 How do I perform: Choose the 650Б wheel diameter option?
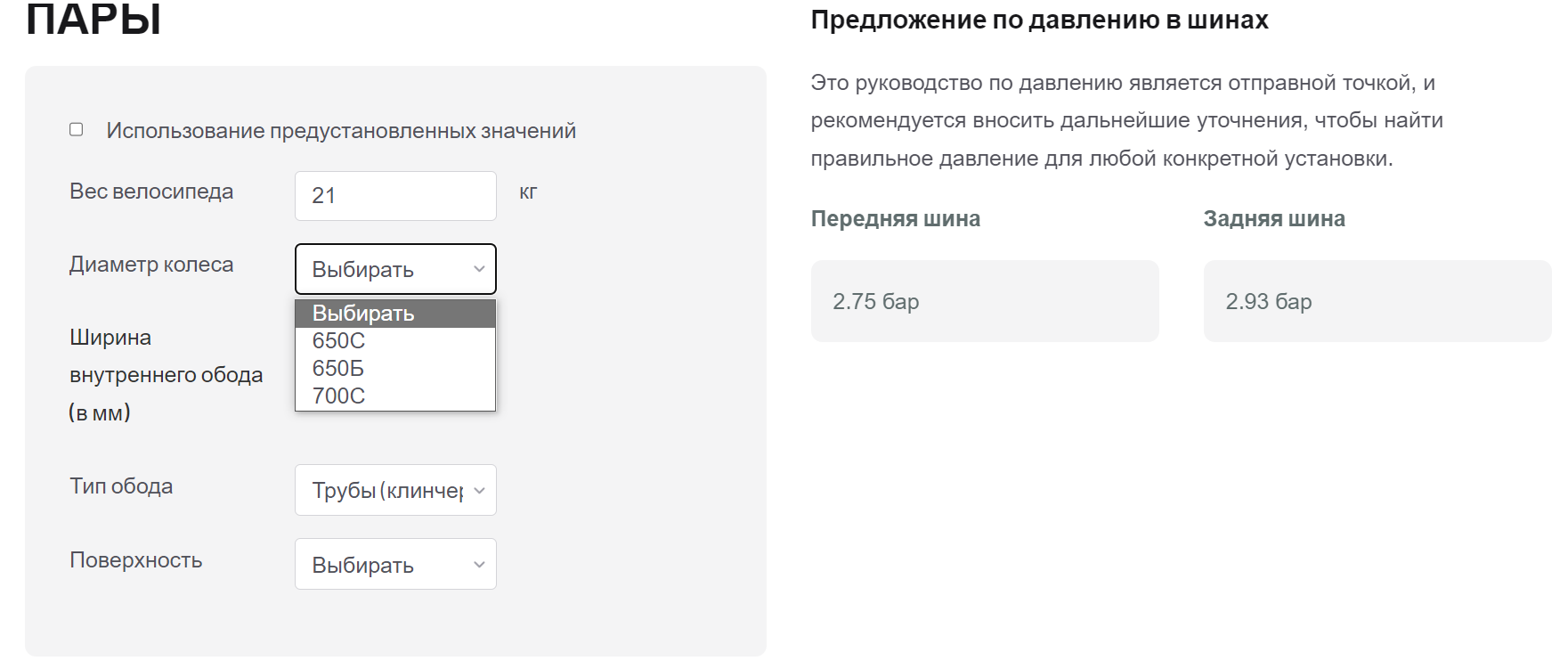tap(338, 369)
